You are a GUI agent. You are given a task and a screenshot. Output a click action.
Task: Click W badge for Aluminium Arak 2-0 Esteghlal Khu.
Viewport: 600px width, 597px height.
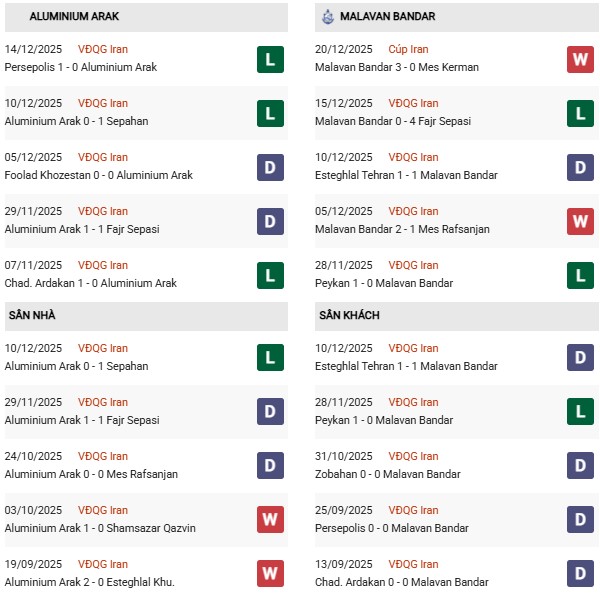(x=269, y=574)
